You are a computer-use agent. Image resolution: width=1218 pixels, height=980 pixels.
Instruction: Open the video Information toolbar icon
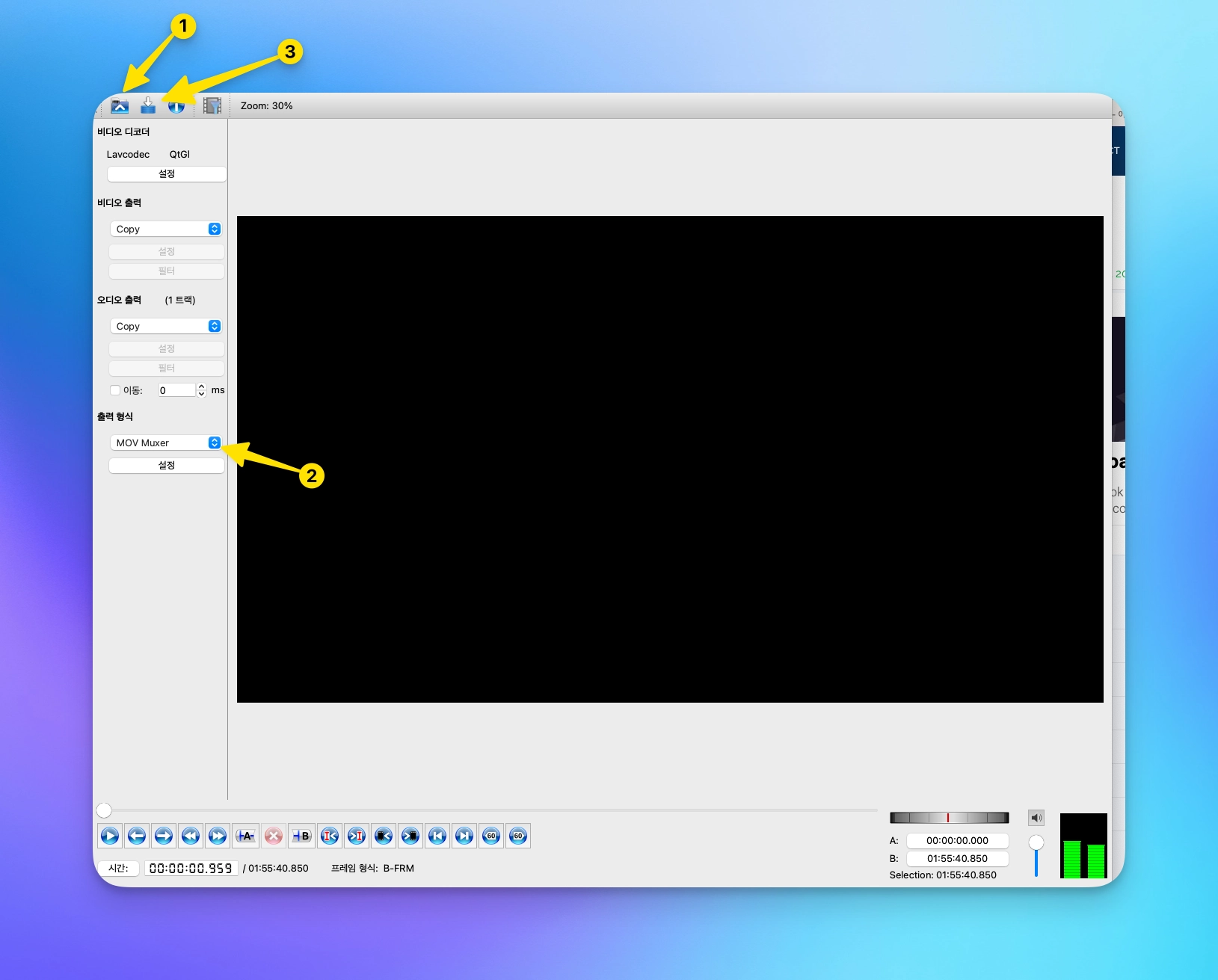[x=176, y=106]
